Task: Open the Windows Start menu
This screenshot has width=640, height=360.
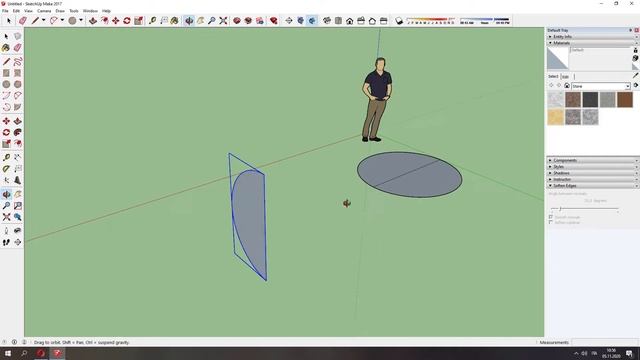Action: 8,353
